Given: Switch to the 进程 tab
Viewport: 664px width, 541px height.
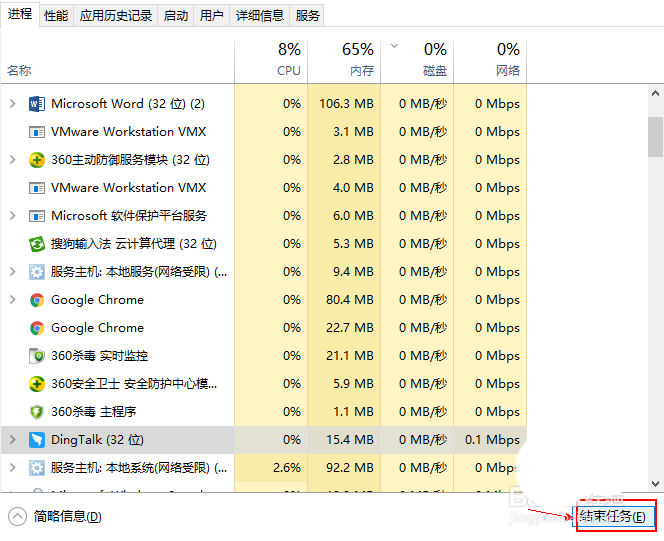Looking at the screenshot, I should [x=19, y=14].
